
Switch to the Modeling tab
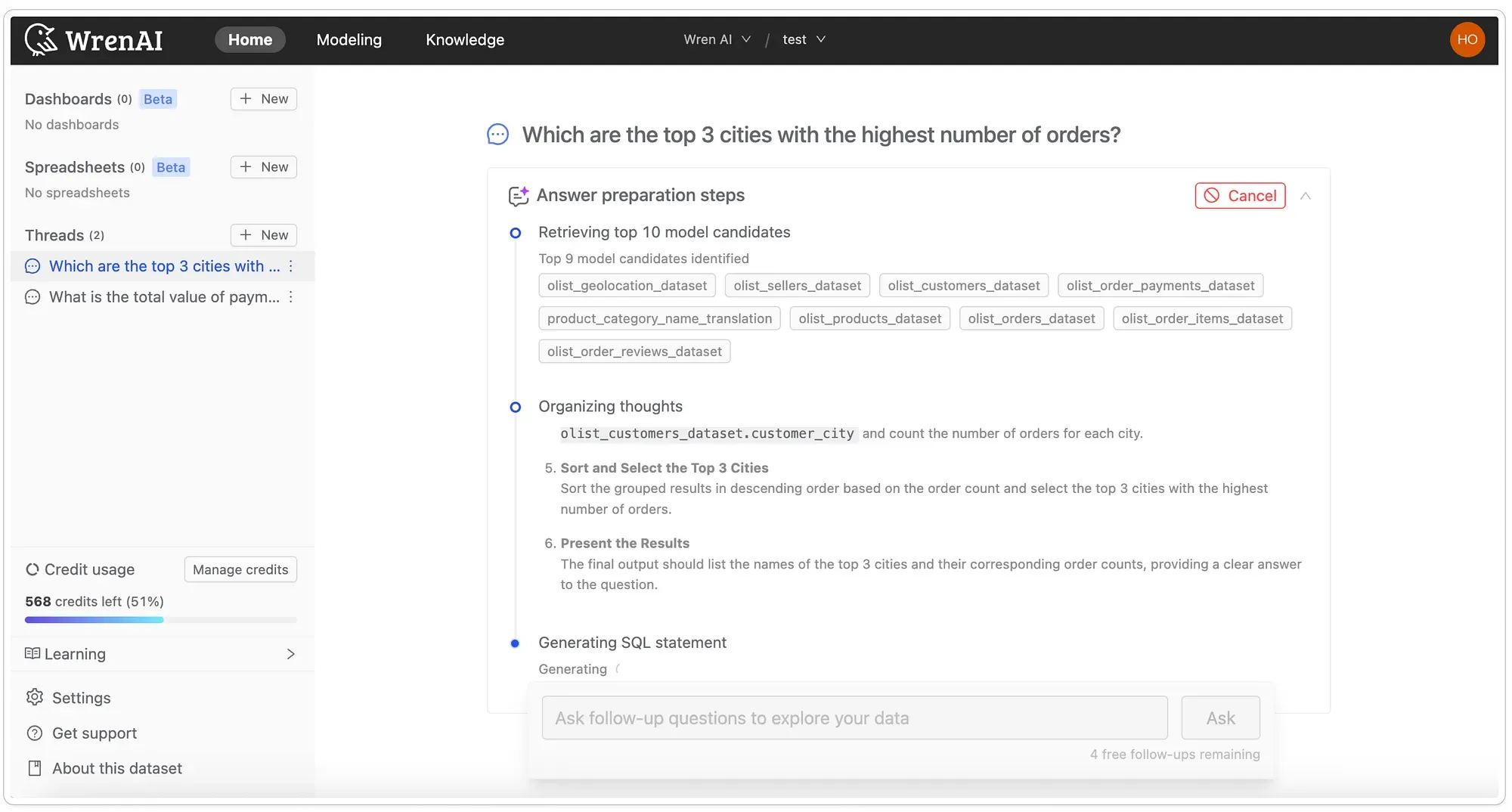point(349,39)
